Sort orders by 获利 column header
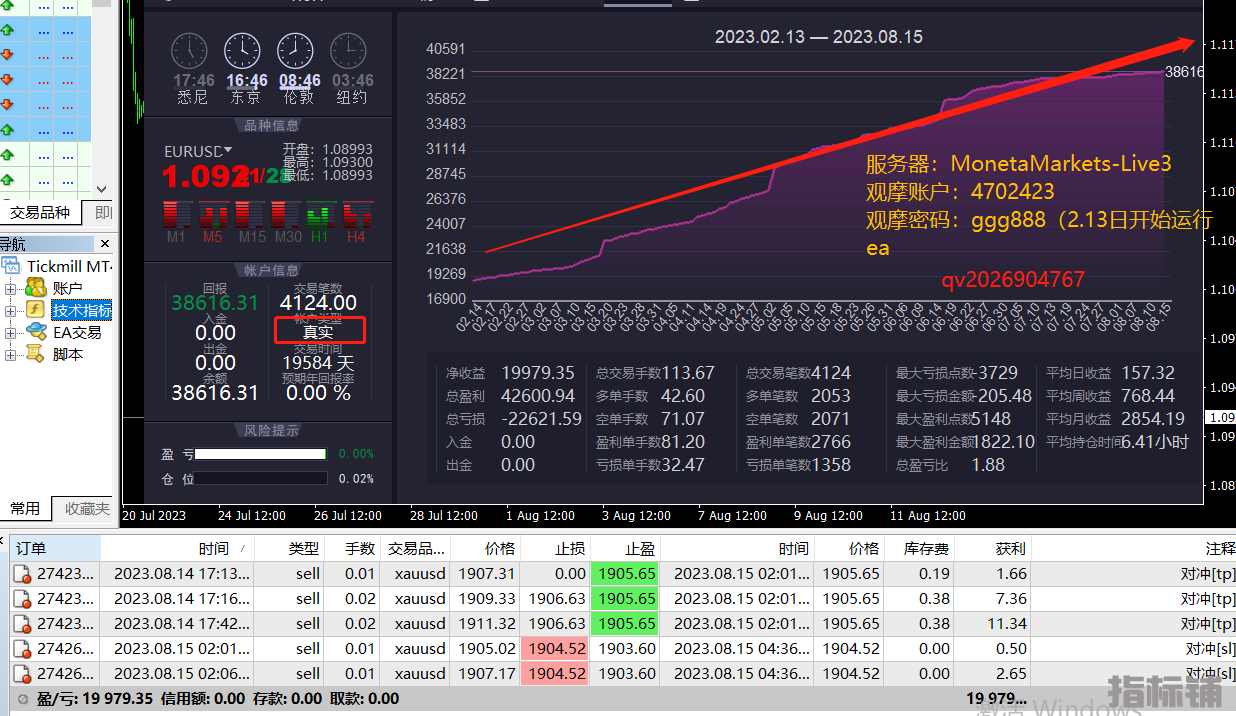This screenshot has width=1236, height=716. pyautogui.click(x=1010, y=548)
